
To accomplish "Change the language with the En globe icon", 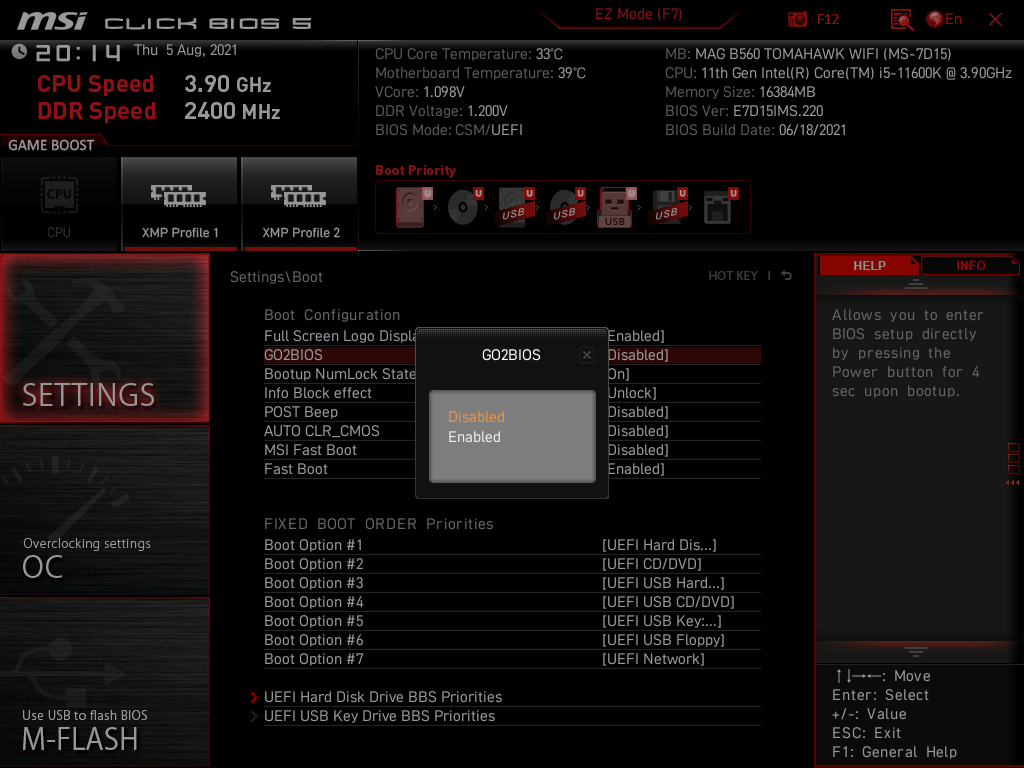I will pos(944,20).
